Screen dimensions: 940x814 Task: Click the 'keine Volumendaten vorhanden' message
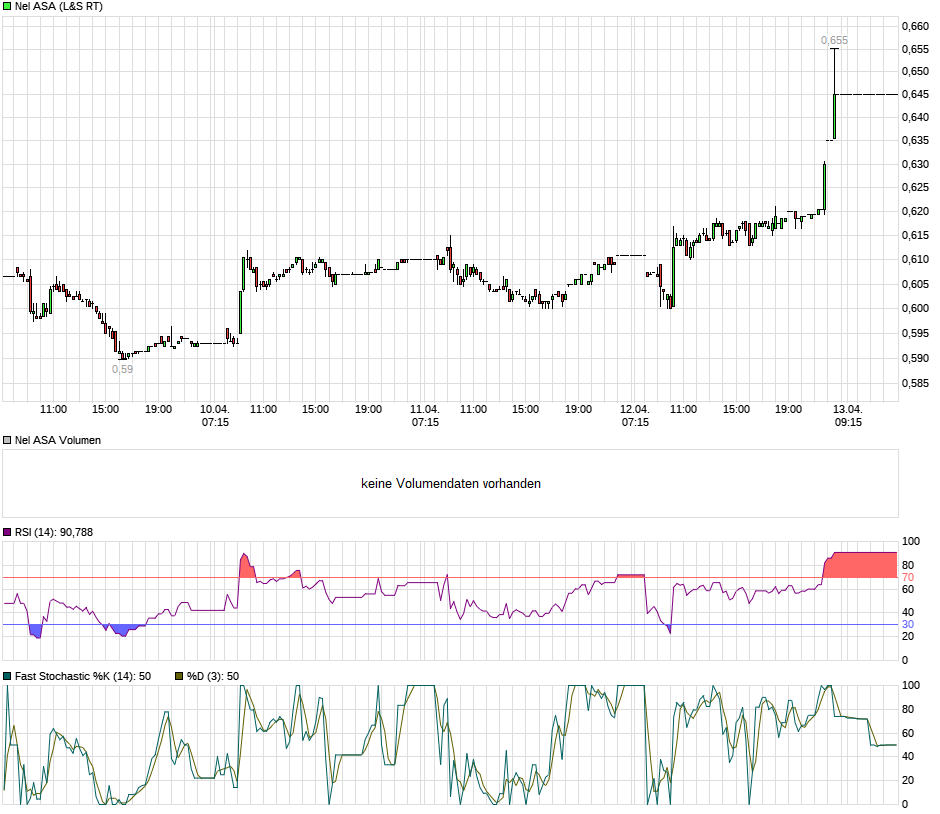pos(451,484)
